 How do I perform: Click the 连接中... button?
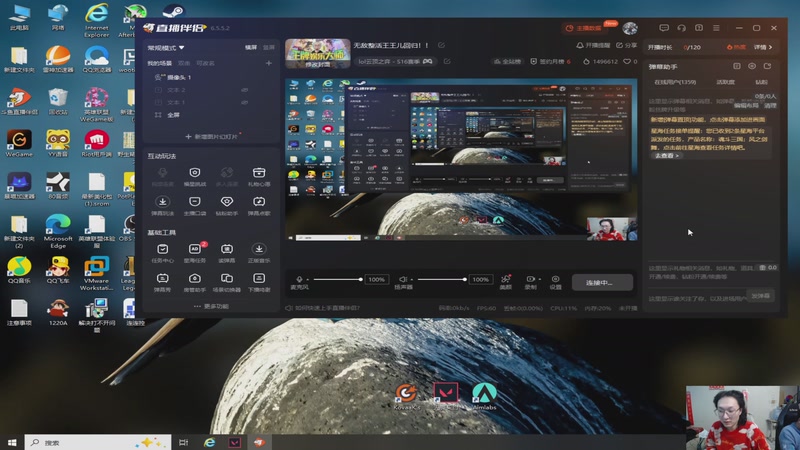pyautogui.click(x=602, y=282)
